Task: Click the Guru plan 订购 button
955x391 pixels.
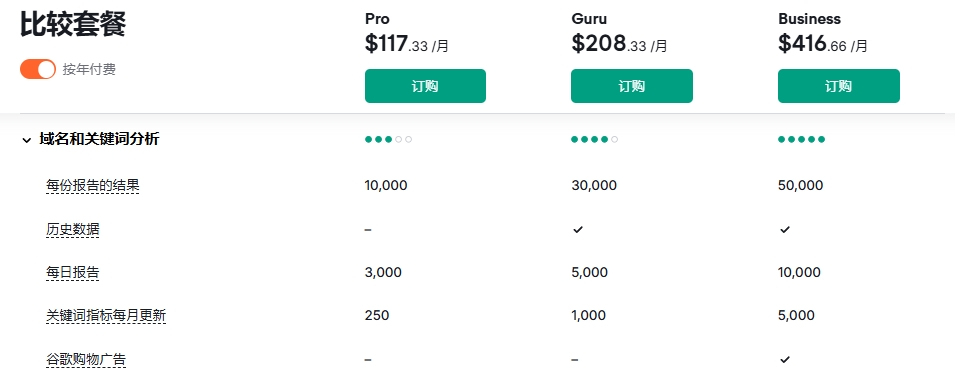Action: [x=632, y=86]
